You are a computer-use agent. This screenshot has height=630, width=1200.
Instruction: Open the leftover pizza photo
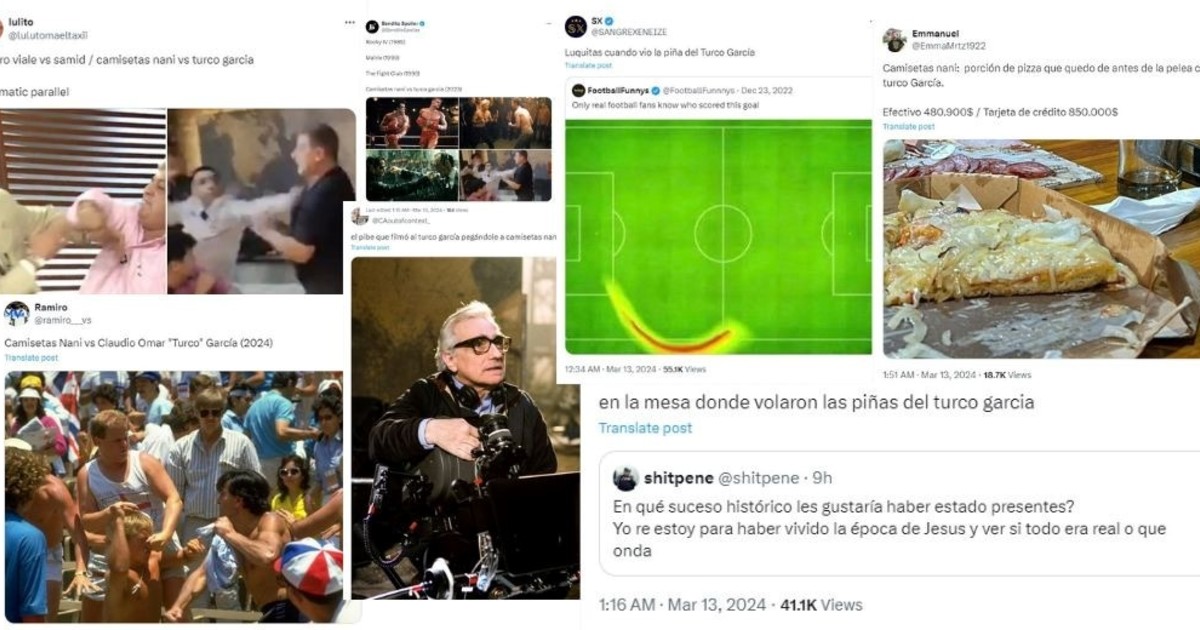tap(1041, 248)
